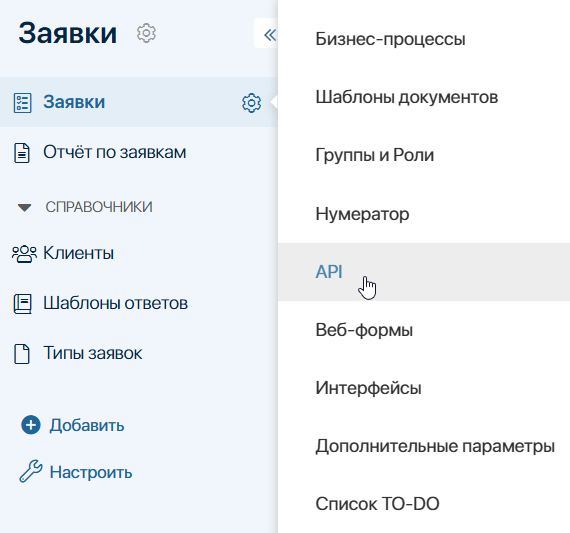Click the Клиенты people icon
Image resolution: width=570 pixels, height=533 pixels.
tap(24, 254)
